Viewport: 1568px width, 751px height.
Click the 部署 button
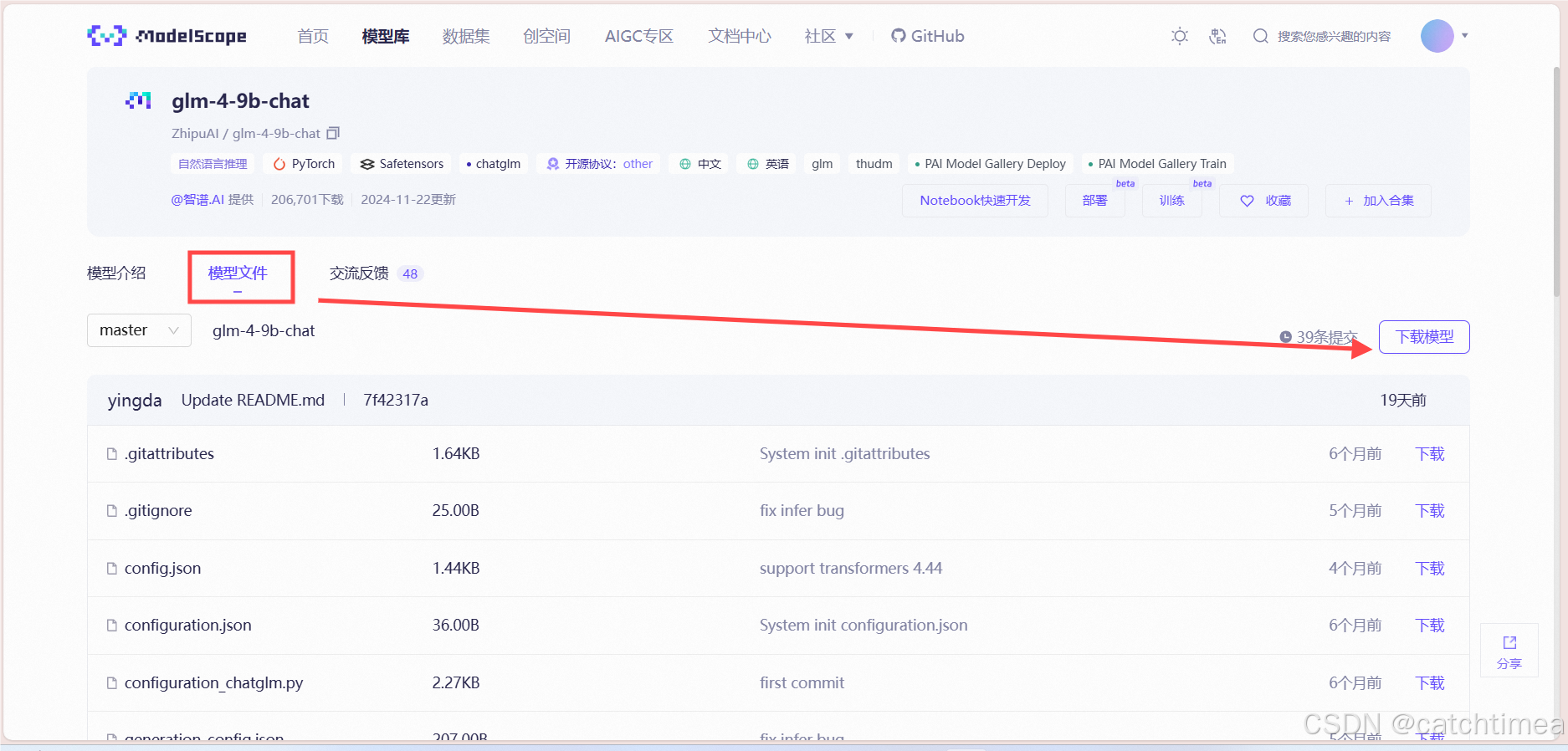point(1094,201)
